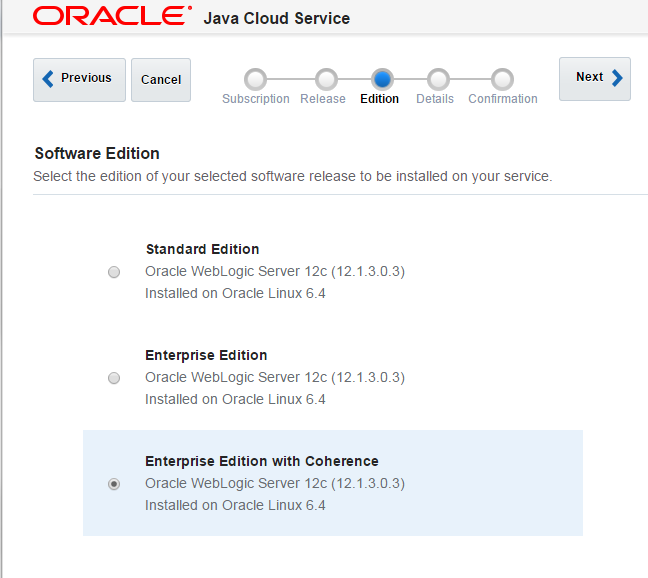648x578 pixels.
Task: Jump to the Subscription step circle
Action: coord(255,79)
